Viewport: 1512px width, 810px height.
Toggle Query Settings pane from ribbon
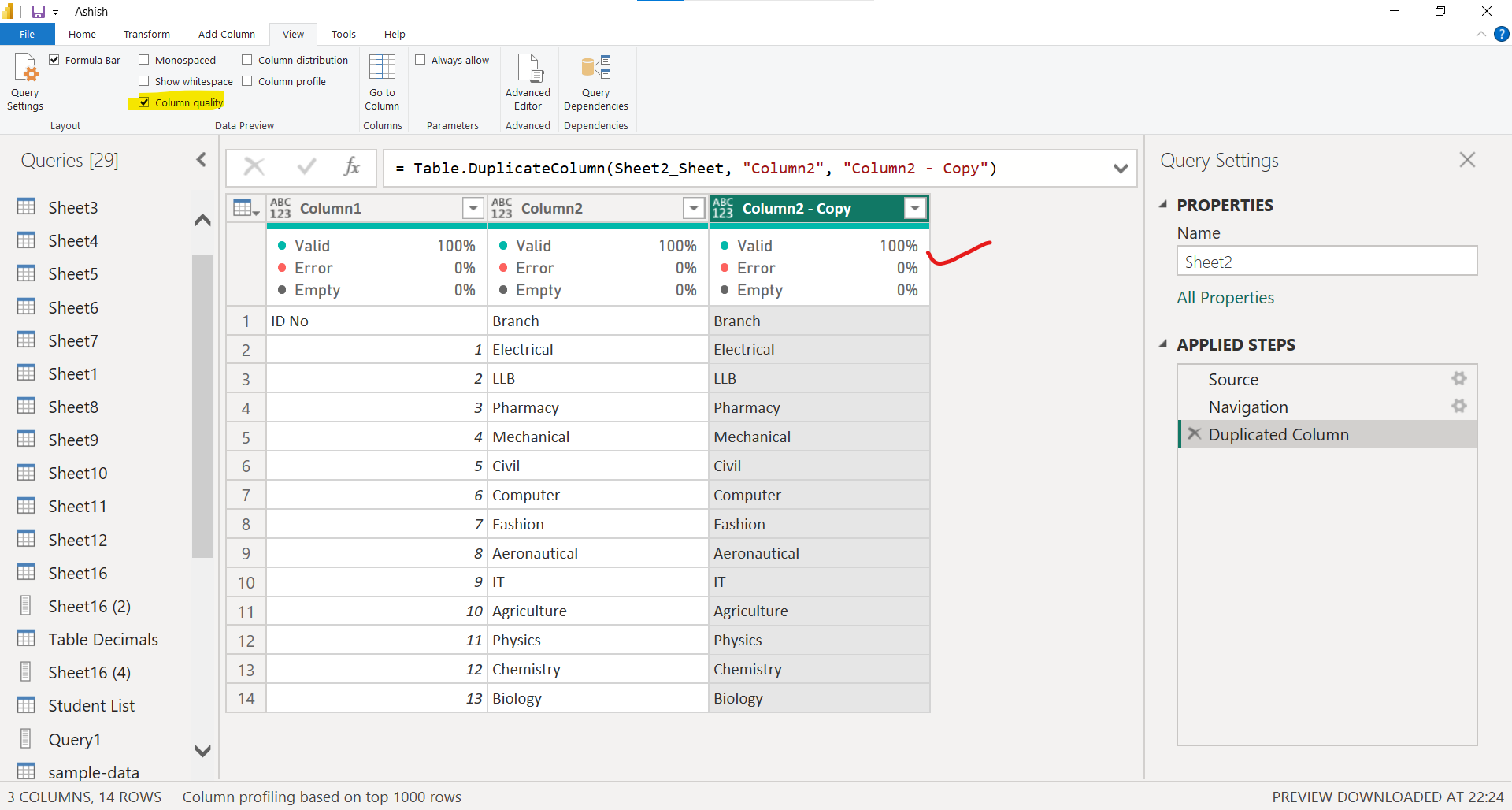(25, 82)
